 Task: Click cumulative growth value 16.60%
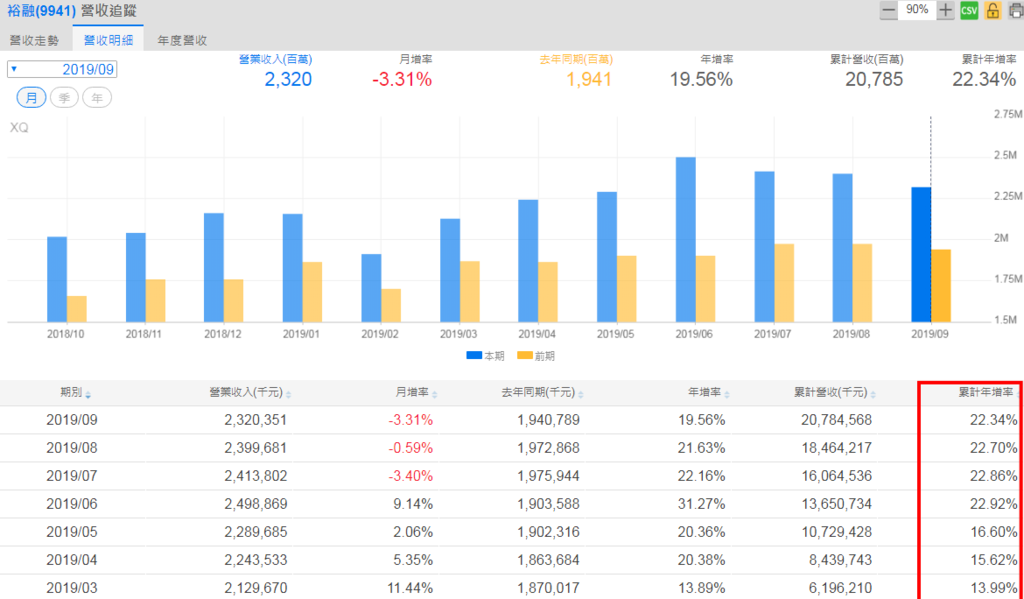pos(993,532)
